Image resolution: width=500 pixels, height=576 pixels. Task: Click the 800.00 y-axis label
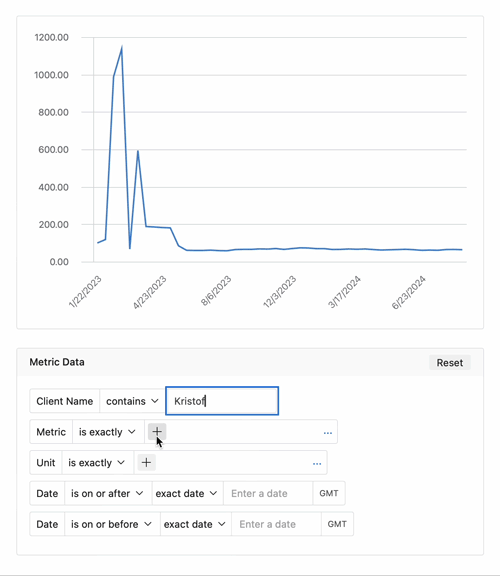pos(53,112)
